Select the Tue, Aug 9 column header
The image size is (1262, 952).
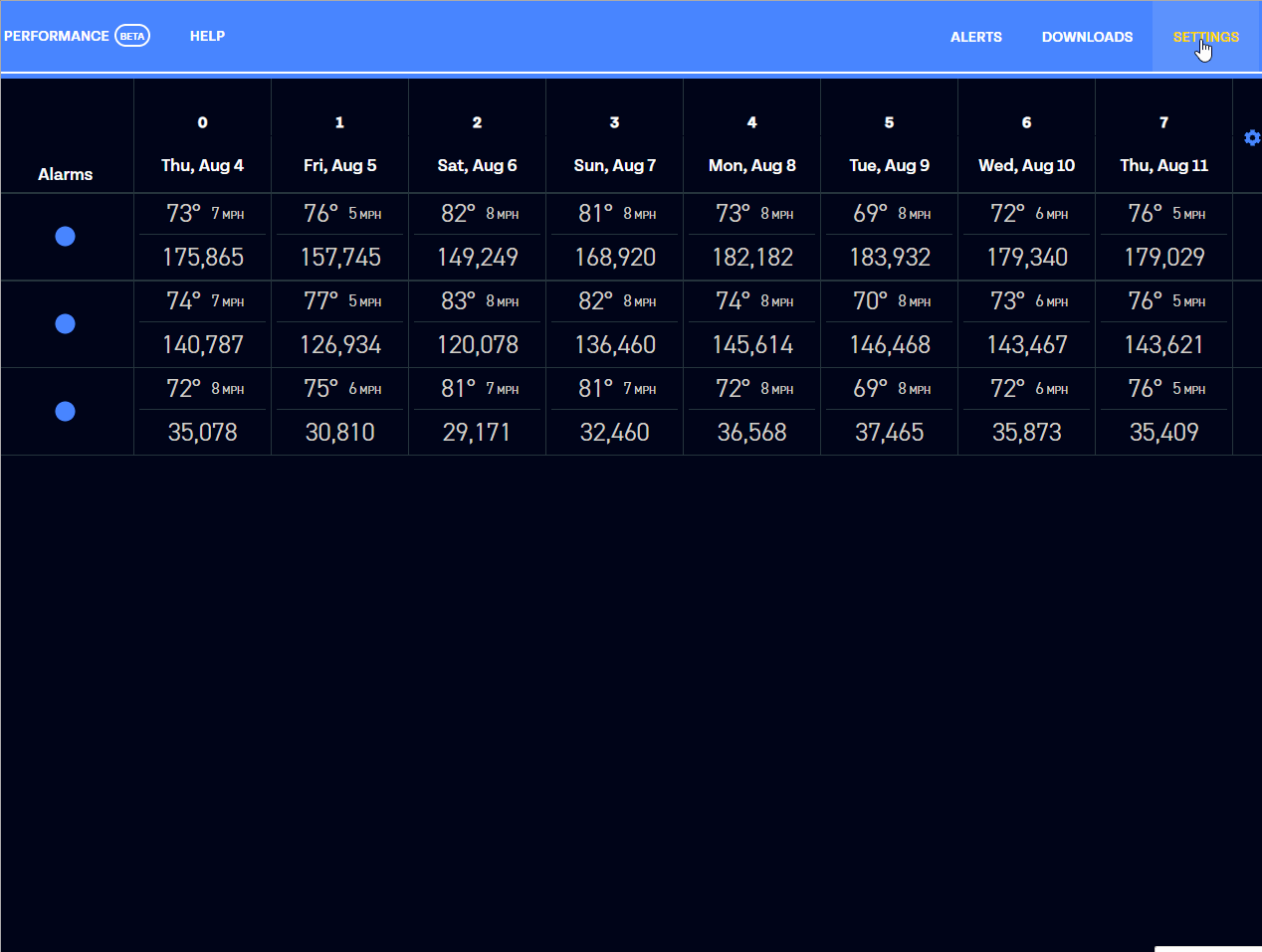pos(890,165)
